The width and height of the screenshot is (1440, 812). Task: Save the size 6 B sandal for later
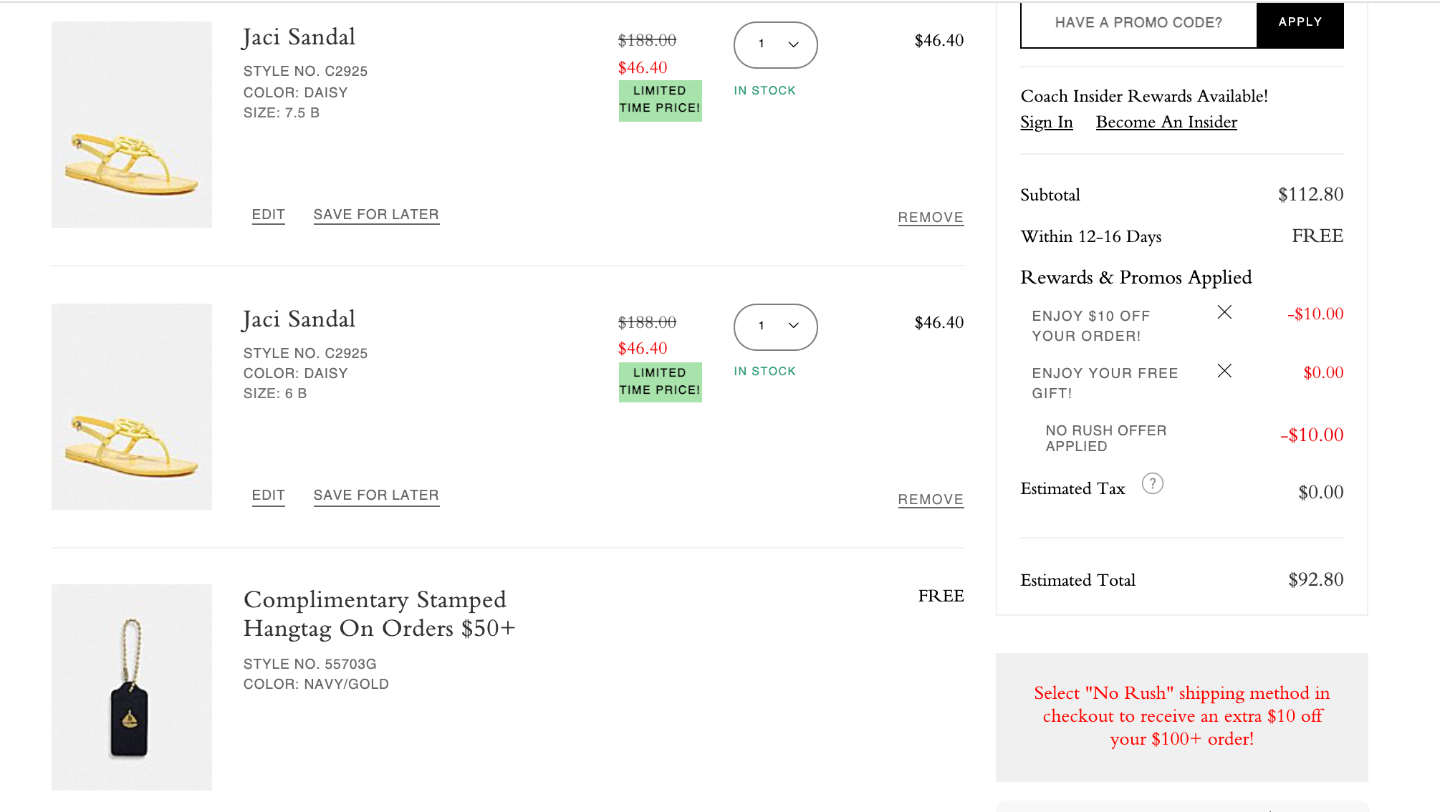tap(376, 496)
